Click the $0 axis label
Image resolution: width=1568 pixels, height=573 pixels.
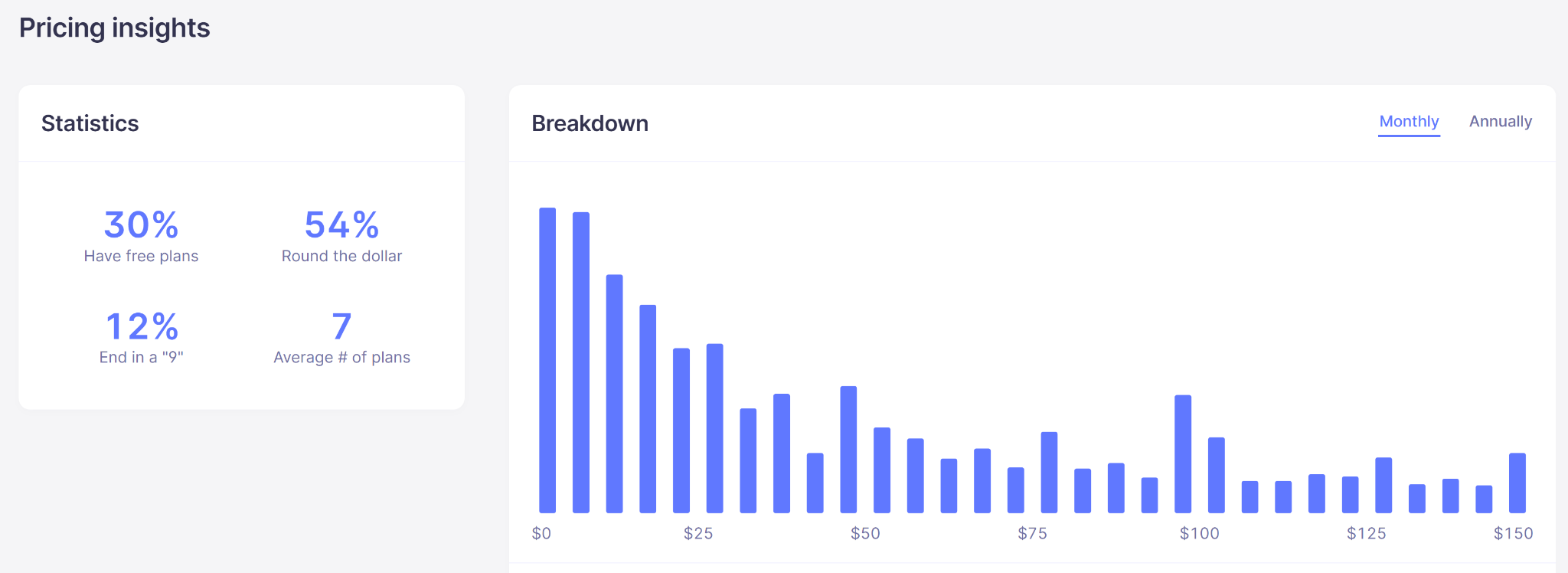(x=541, y=533)
